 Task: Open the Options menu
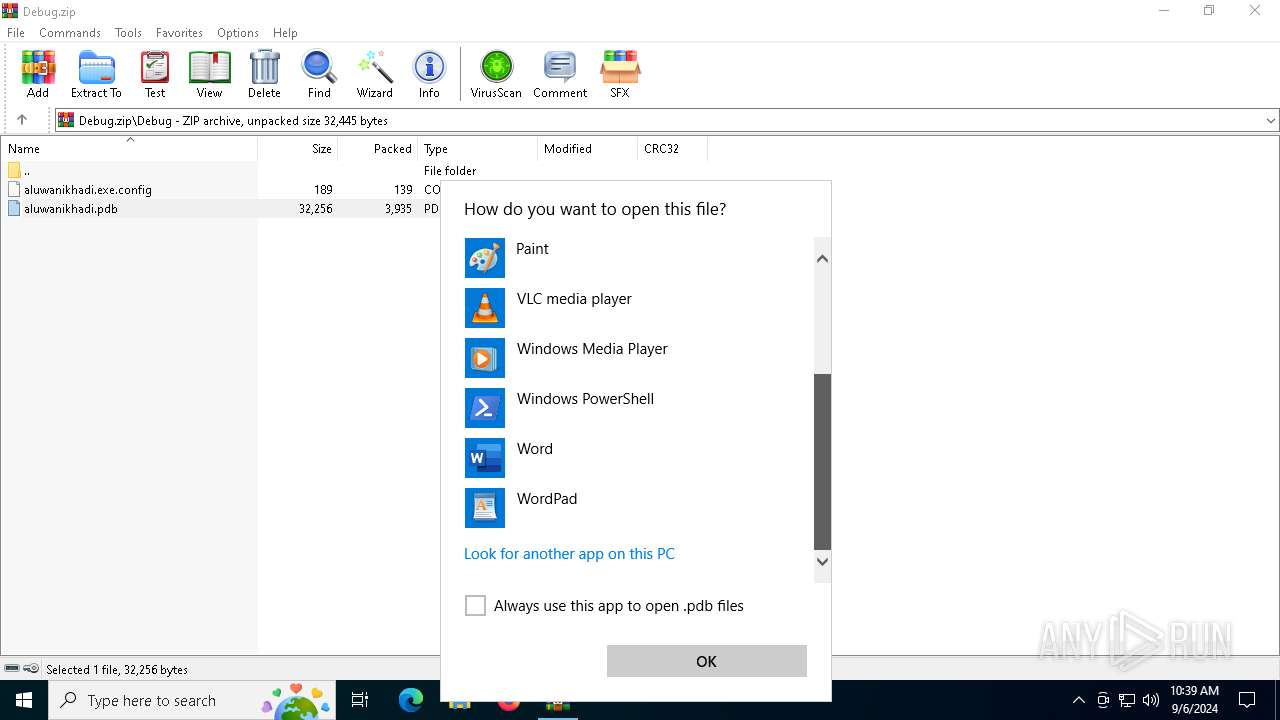(238, 32)
